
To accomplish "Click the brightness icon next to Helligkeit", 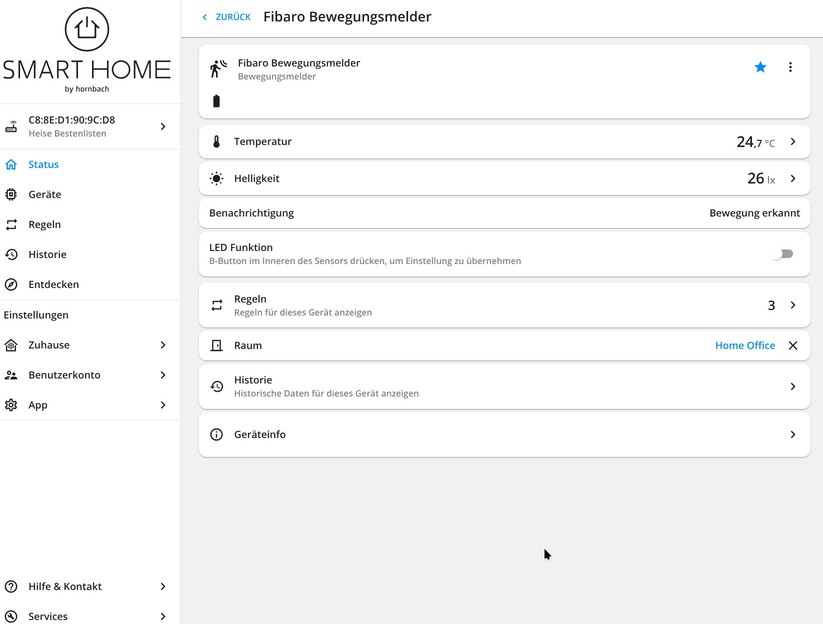I will [x=216, y=177].
